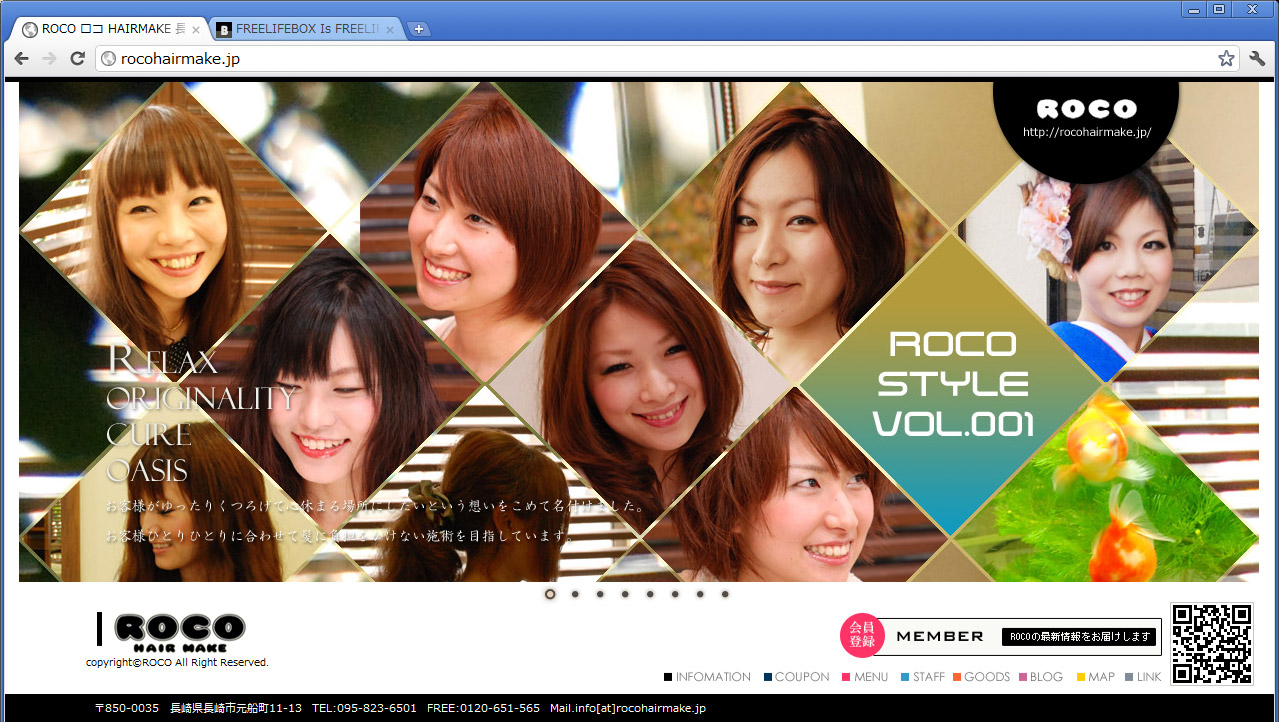Select the fifth slideshow dot
Viewport: 1279px width, 722px height.
click(650, 594)
